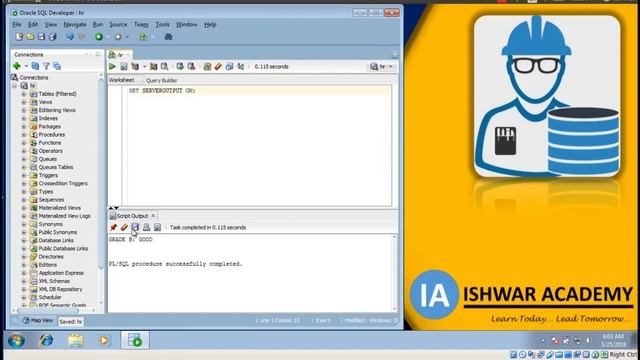
Task: Click the Map View tab at bottom
Action: 38,320
